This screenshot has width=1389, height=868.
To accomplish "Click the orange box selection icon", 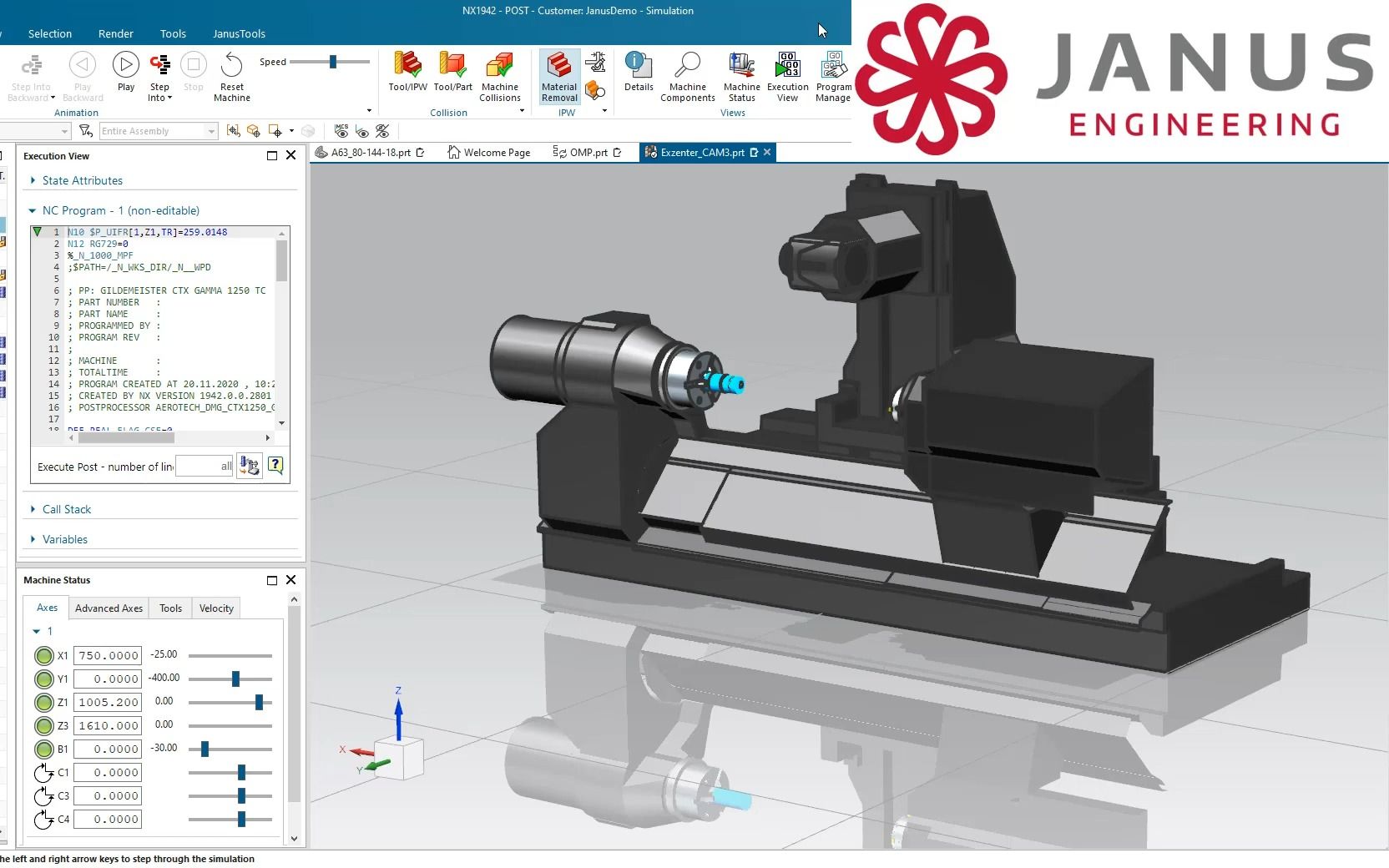I will point(253,131).
